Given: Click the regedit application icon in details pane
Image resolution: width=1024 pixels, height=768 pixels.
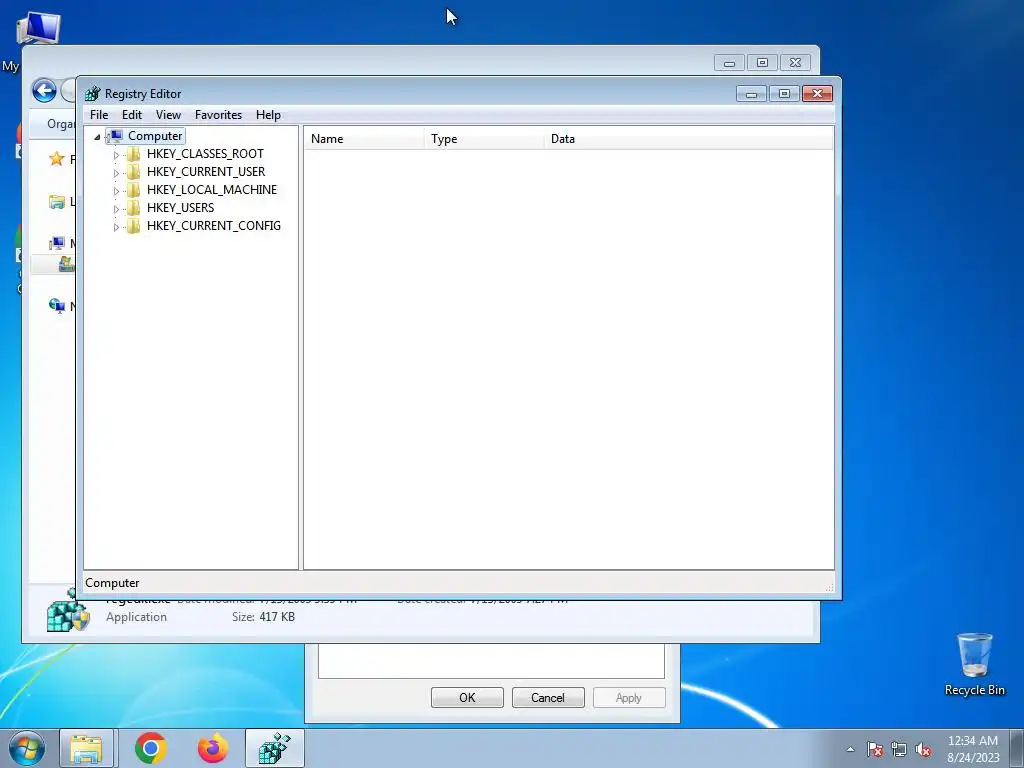Looking at the screenshot, I should (67, 611).
